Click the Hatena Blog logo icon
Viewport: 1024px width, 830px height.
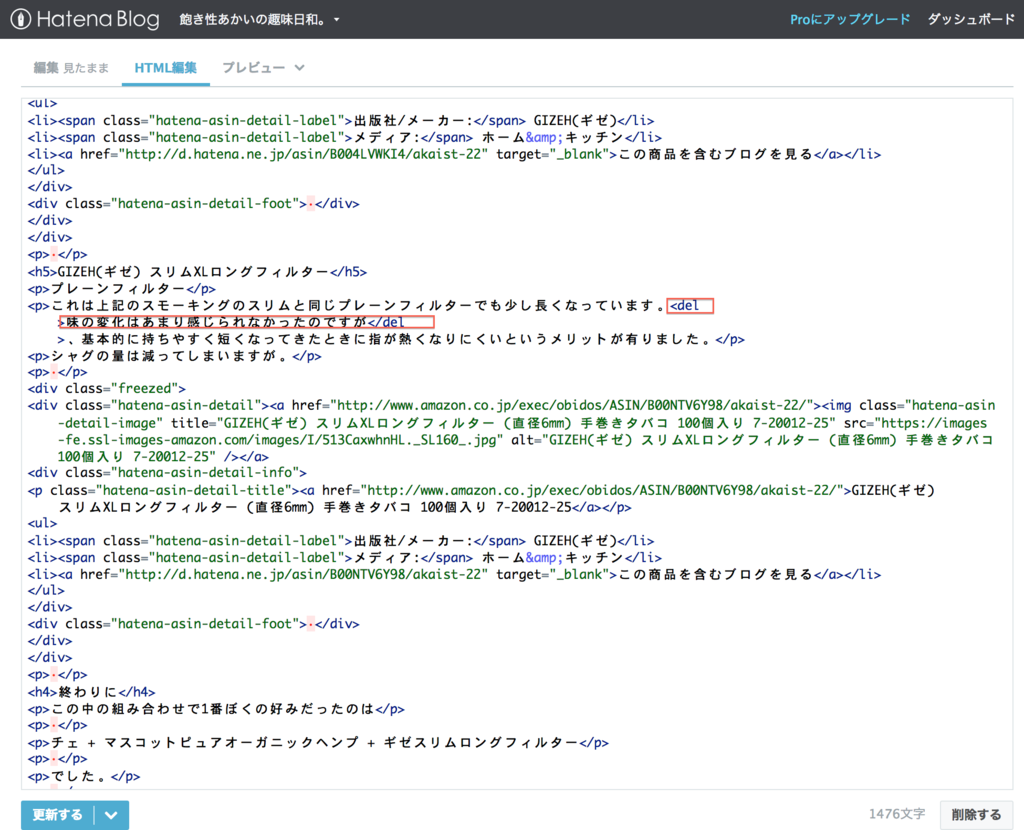click(20, 19)
